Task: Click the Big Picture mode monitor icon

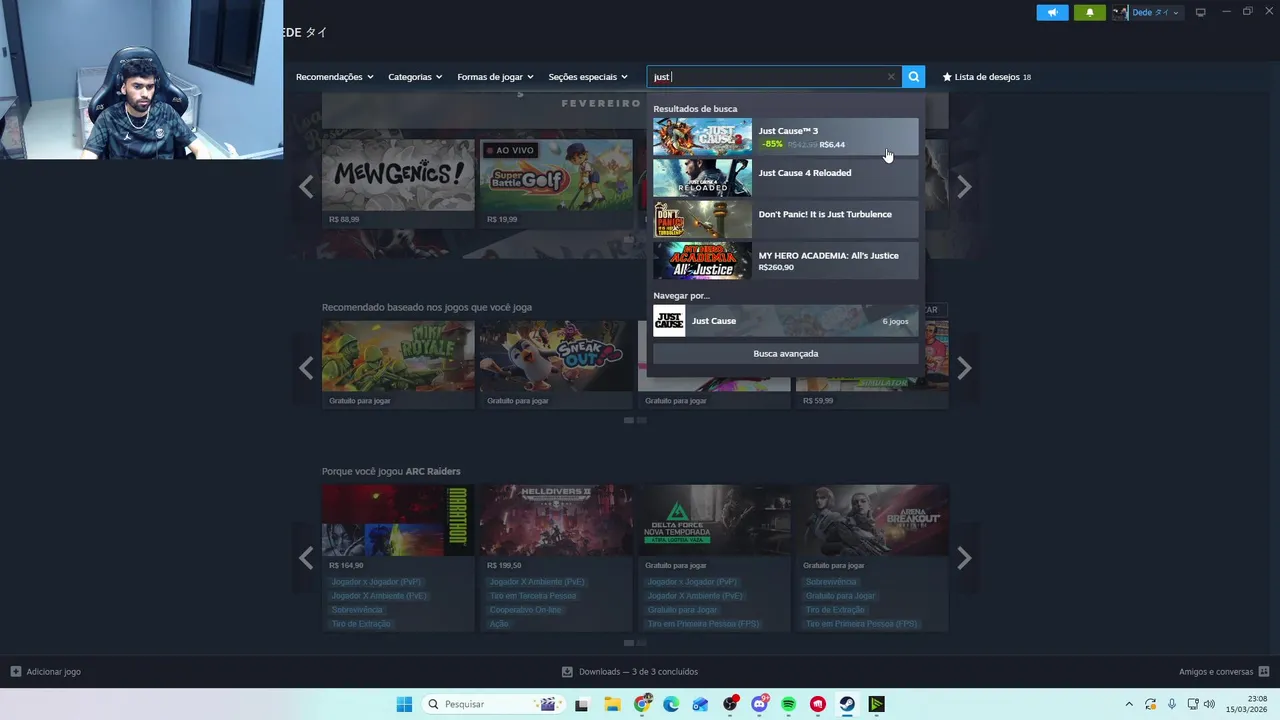Action: [x=1200, y=12]
